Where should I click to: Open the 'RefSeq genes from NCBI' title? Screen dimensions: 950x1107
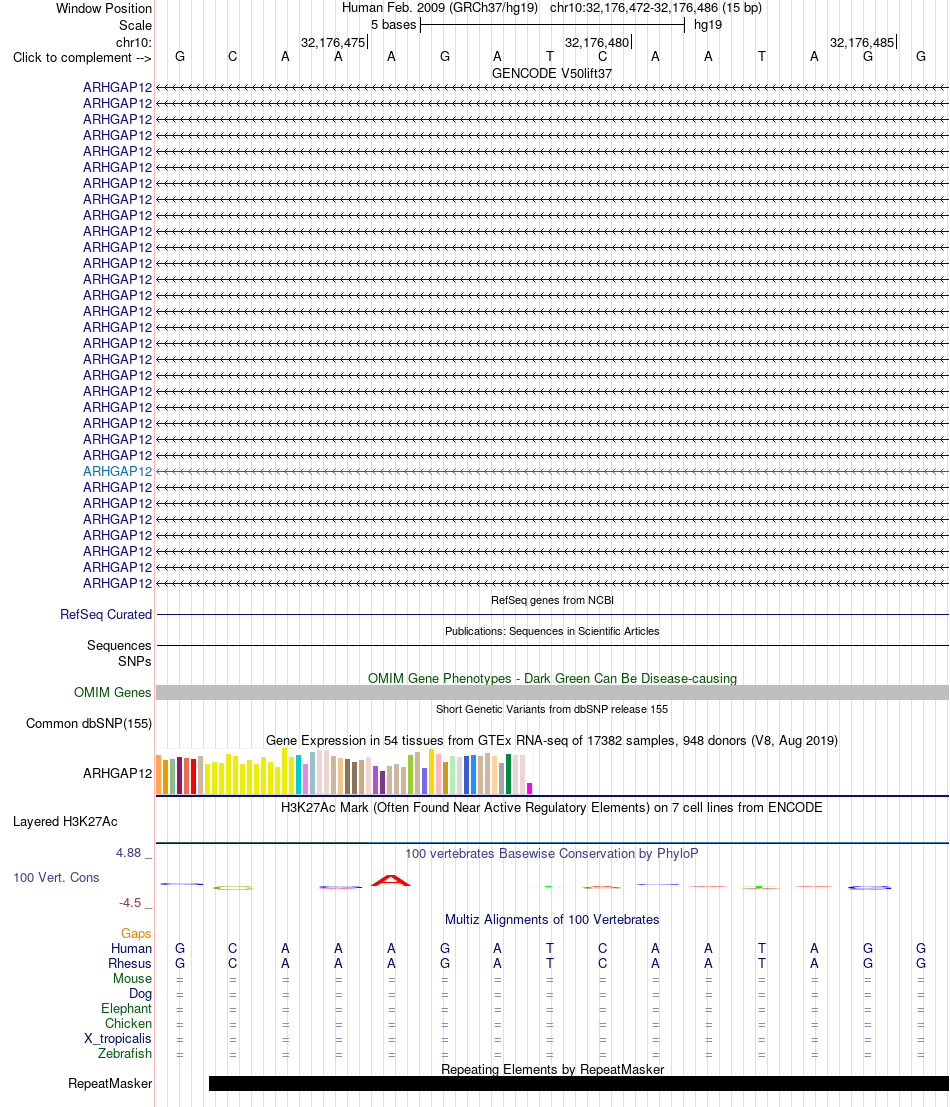pyautogui.click(x=552, y=600)
